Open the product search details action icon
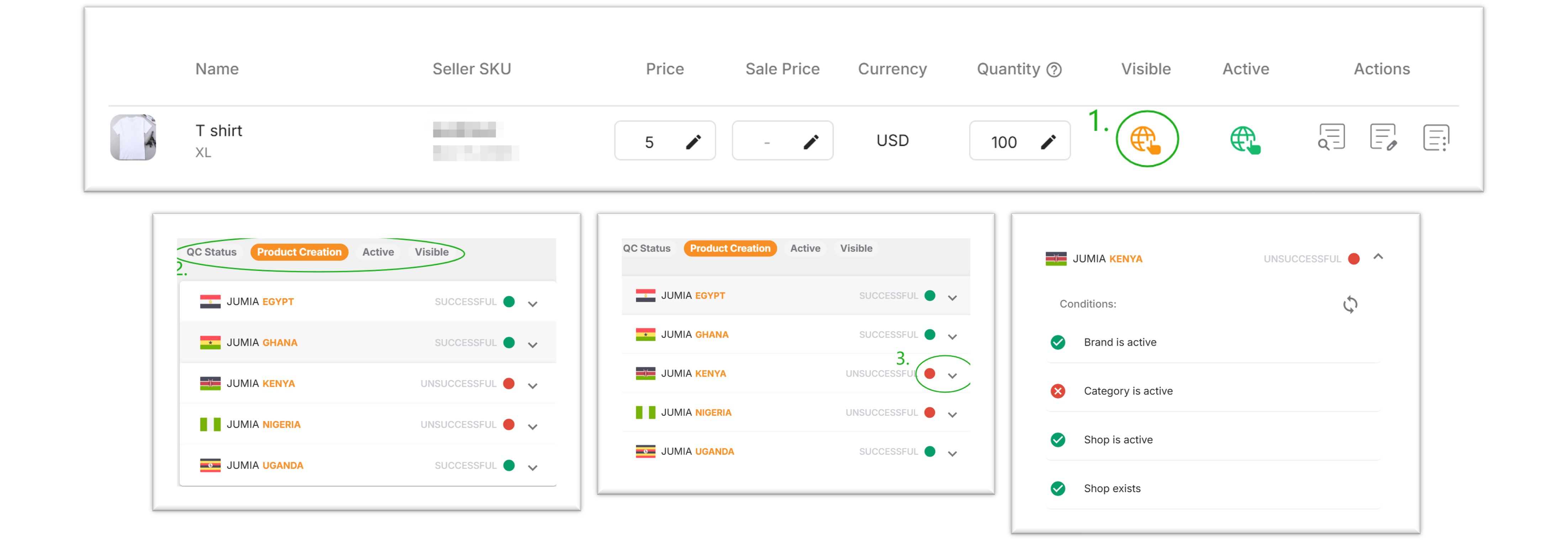The image size is (1568, 544). point(1331,137)
